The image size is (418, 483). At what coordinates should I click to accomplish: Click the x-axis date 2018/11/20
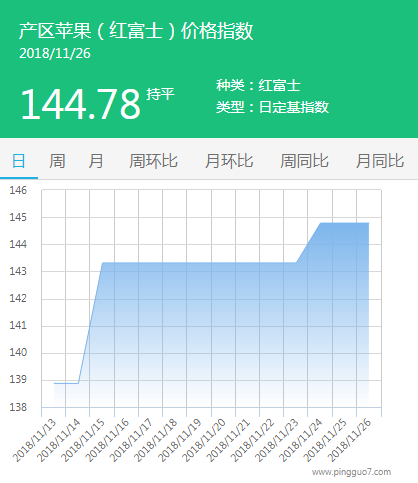tap(204, 440)
